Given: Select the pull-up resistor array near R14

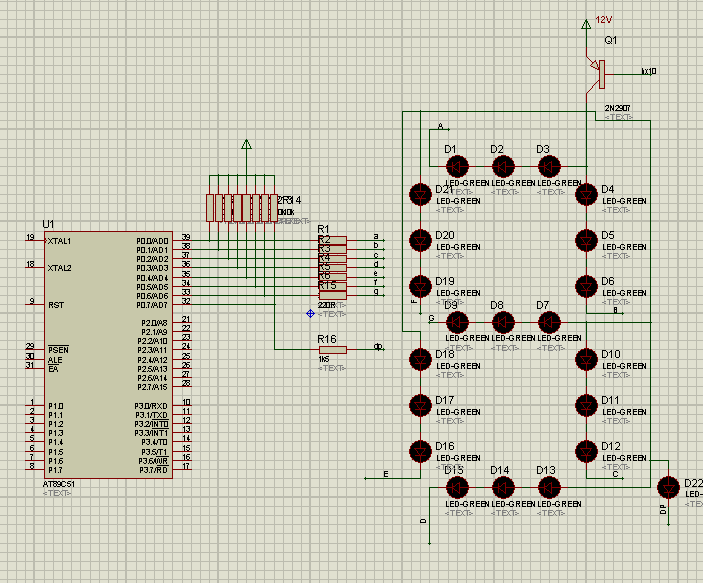Looking at the screenshot, I should click(240, 207).
